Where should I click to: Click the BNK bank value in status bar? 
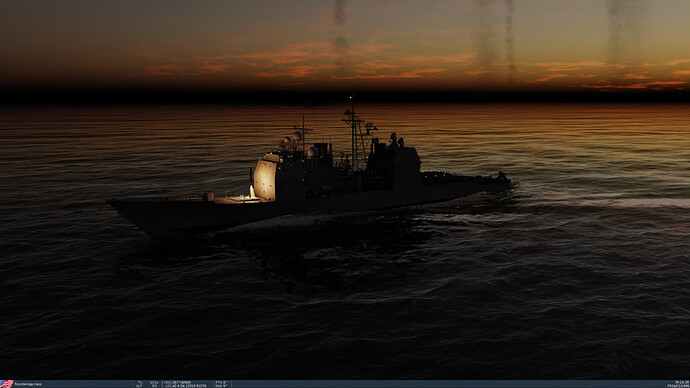point(221,386)
